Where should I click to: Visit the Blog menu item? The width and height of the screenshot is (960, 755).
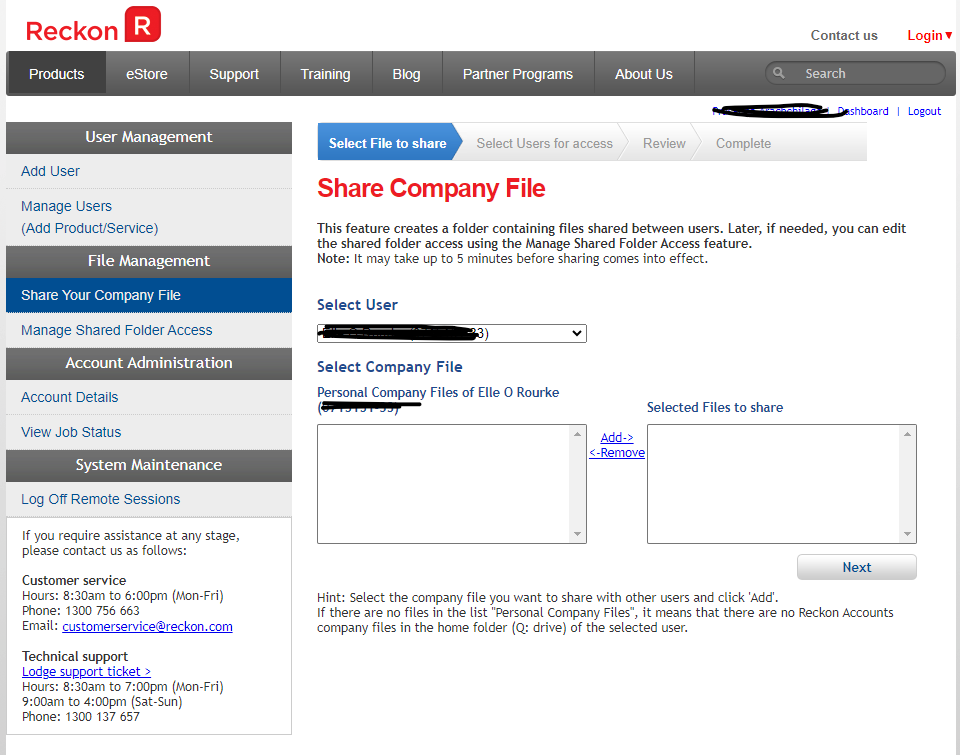[406, 73]
